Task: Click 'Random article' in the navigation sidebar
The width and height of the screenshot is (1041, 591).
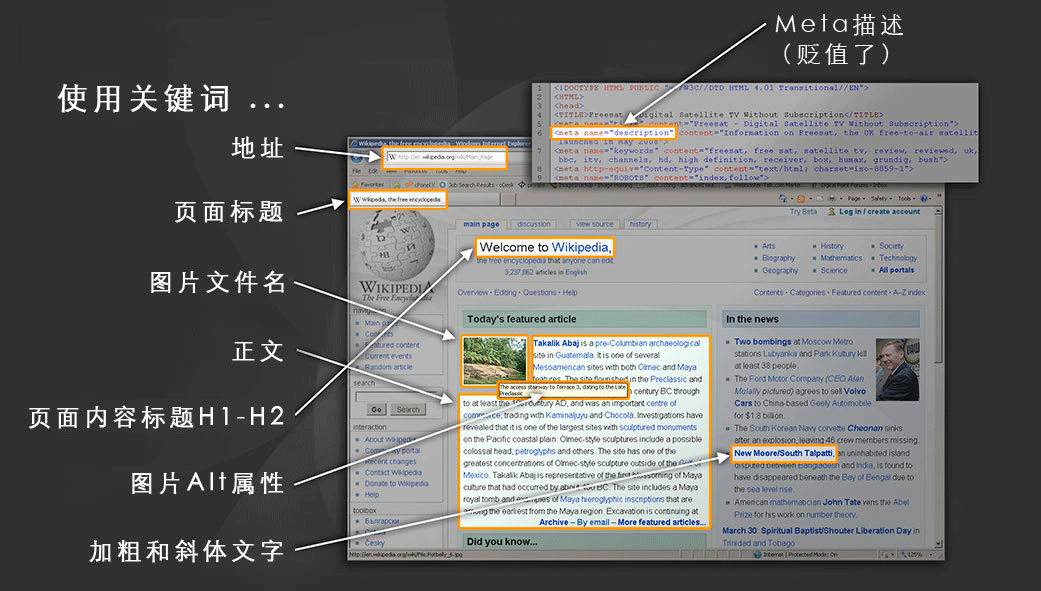Action: (388, 367)
